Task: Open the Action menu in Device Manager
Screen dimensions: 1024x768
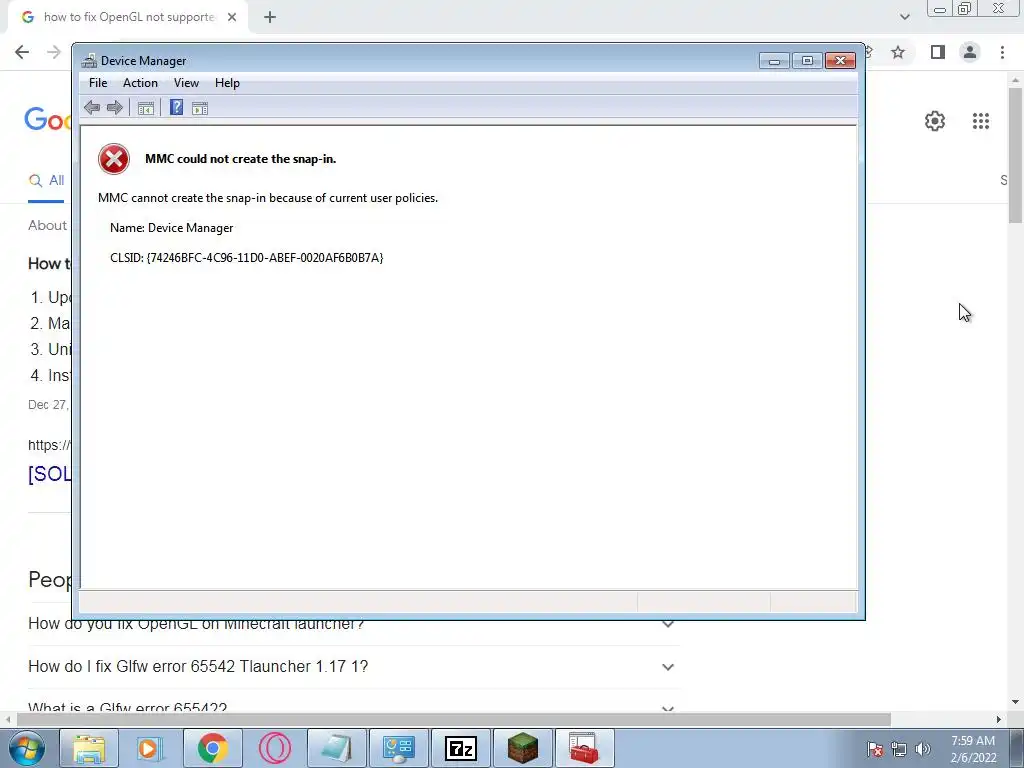Action: click(140, 83)
